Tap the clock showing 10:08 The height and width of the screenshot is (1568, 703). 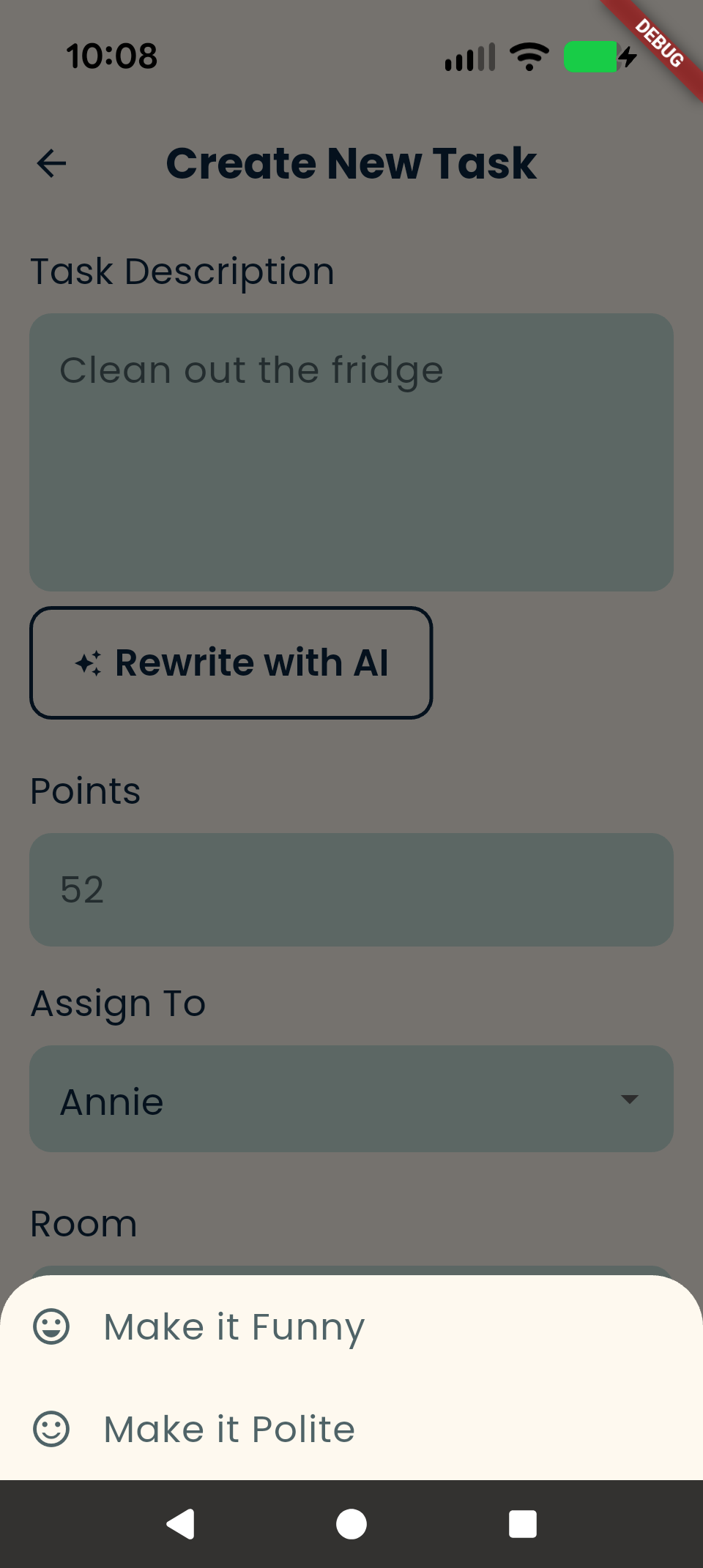111,56
